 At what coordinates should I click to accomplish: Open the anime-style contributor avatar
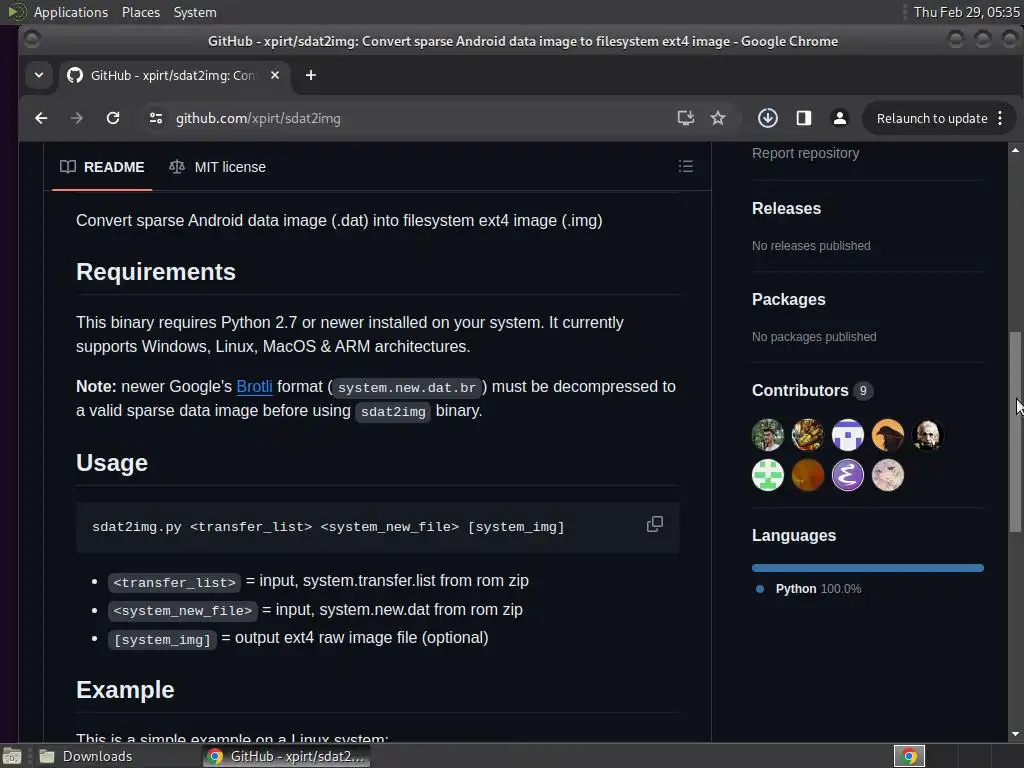888,475
